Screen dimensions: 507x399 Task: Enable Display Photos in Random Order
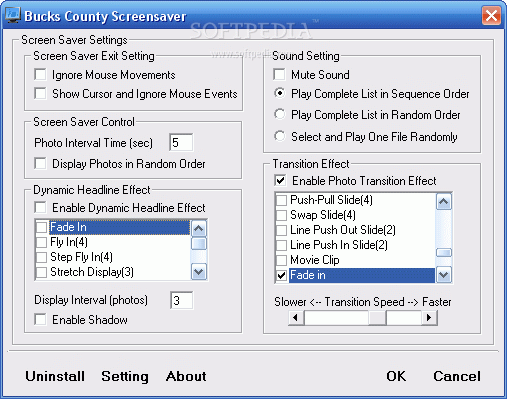point(40,164)
